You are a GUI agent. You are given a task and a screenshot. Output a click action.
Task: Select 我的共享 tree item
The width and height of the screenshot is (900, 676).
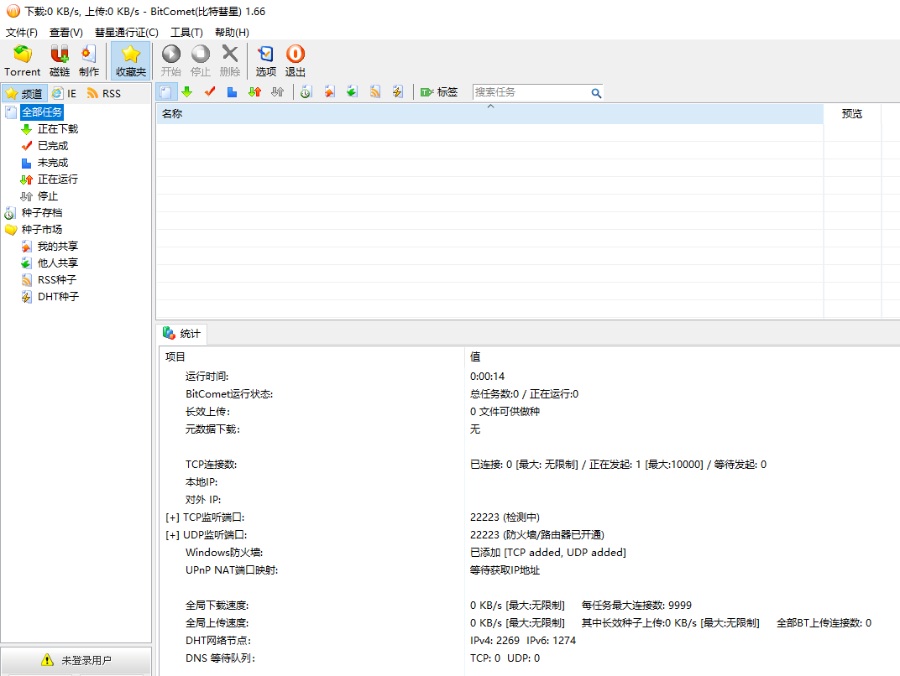click(57, 246)
